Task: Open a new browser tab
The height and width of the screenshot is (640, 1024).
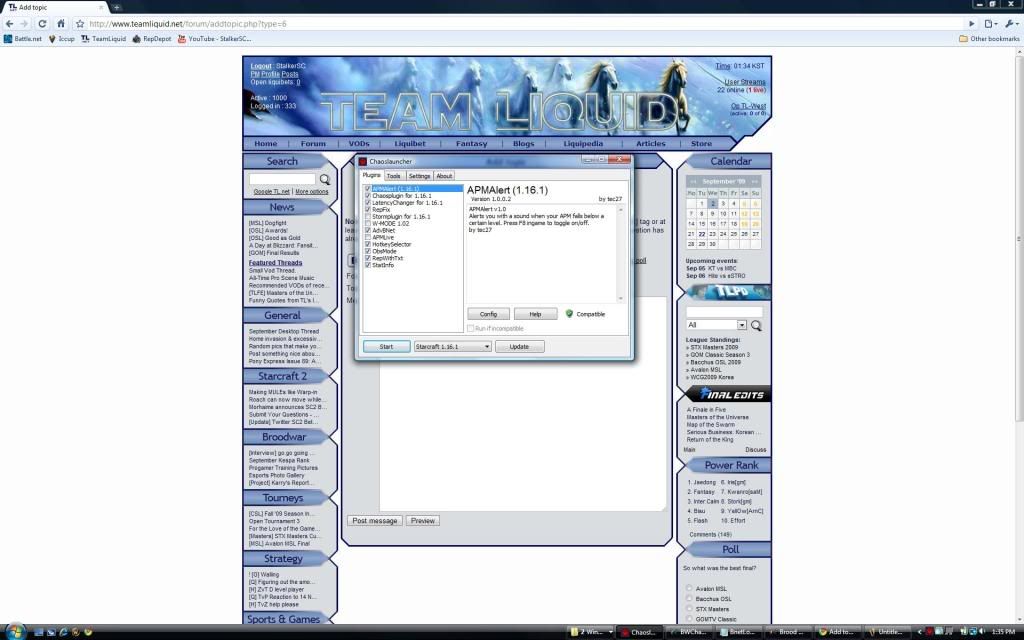Action: coord(116,7)
